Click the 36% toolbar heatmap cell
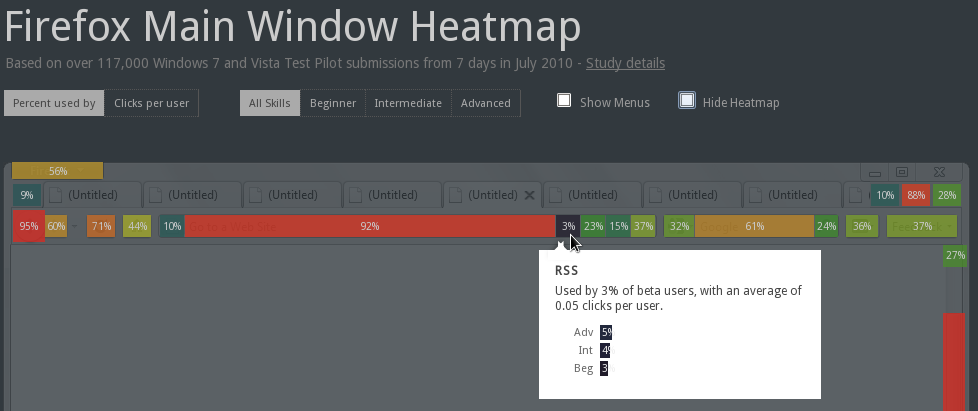Viewport: 978px width, 411px height. tap(862, 226)
